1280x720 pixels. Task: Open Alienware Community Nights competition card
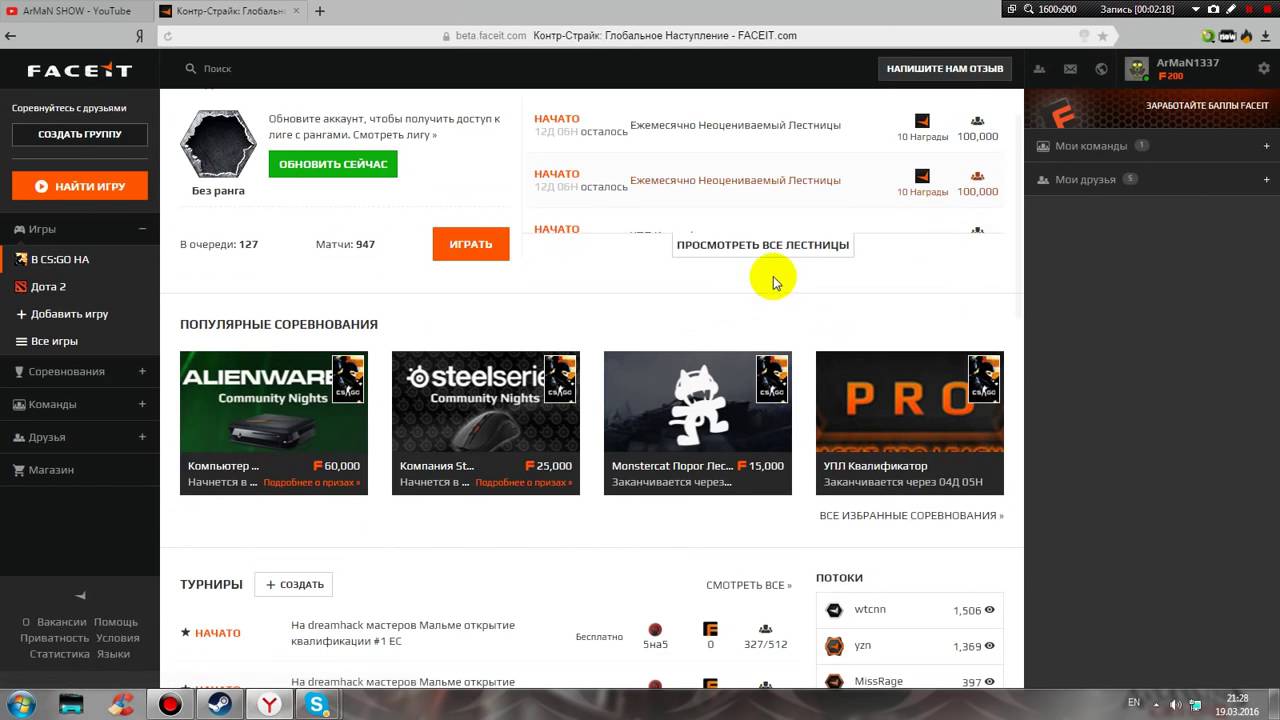[274, 423]
